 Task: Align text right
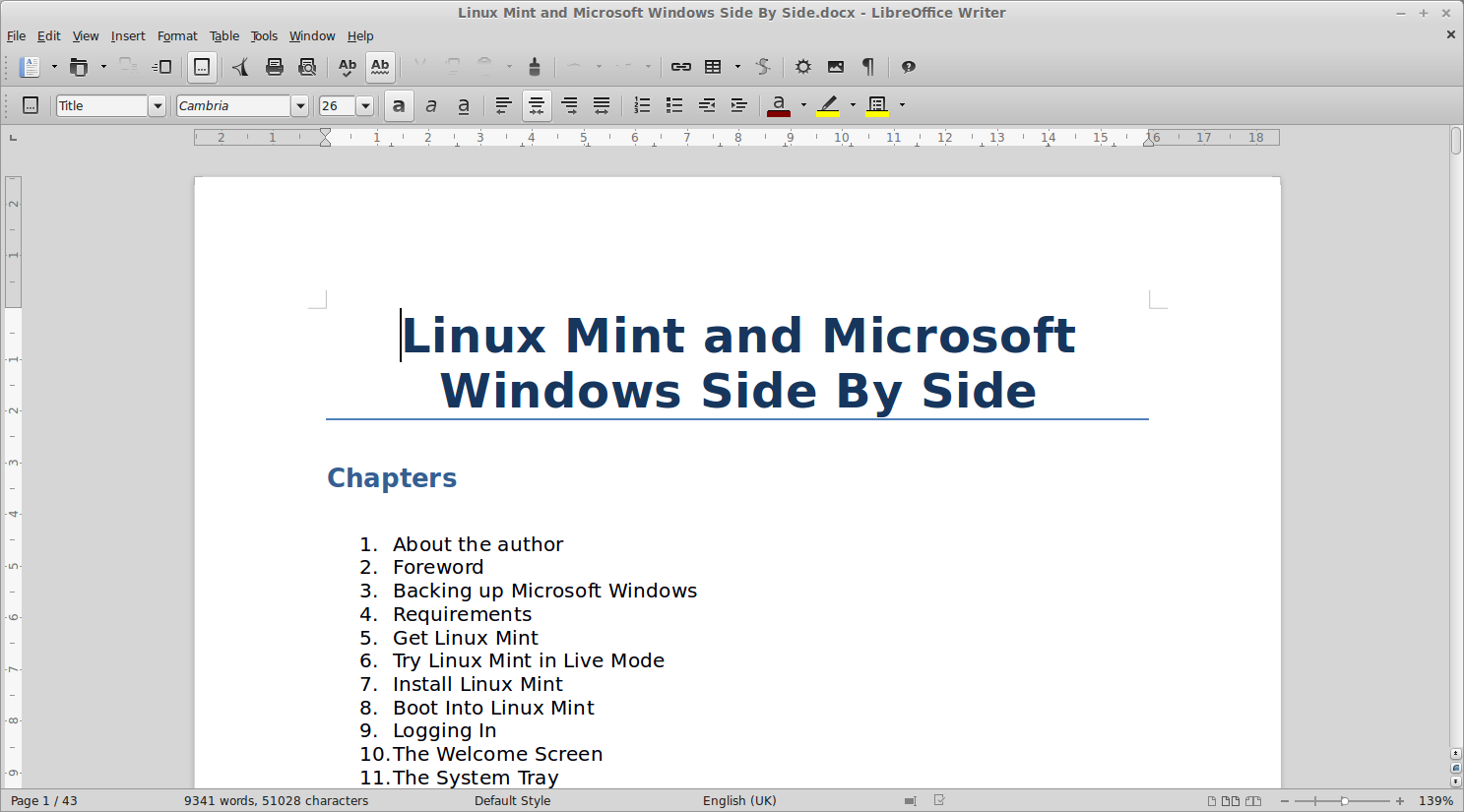coord(569,105)
